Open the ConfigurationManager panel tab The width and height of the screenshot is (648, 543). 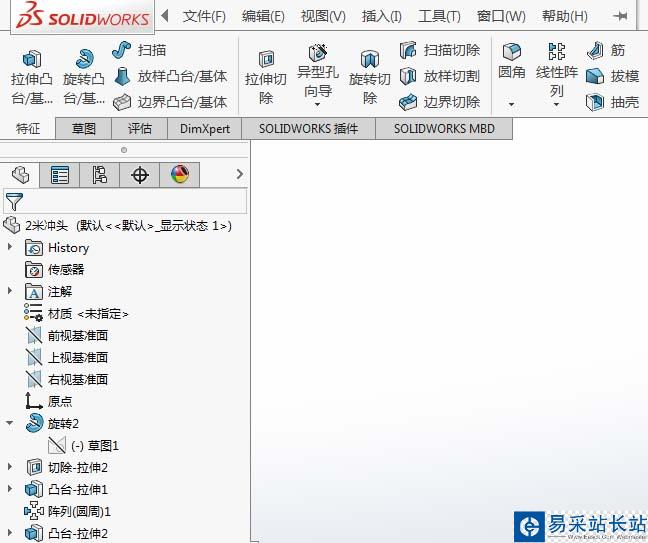tap(100, 175)
